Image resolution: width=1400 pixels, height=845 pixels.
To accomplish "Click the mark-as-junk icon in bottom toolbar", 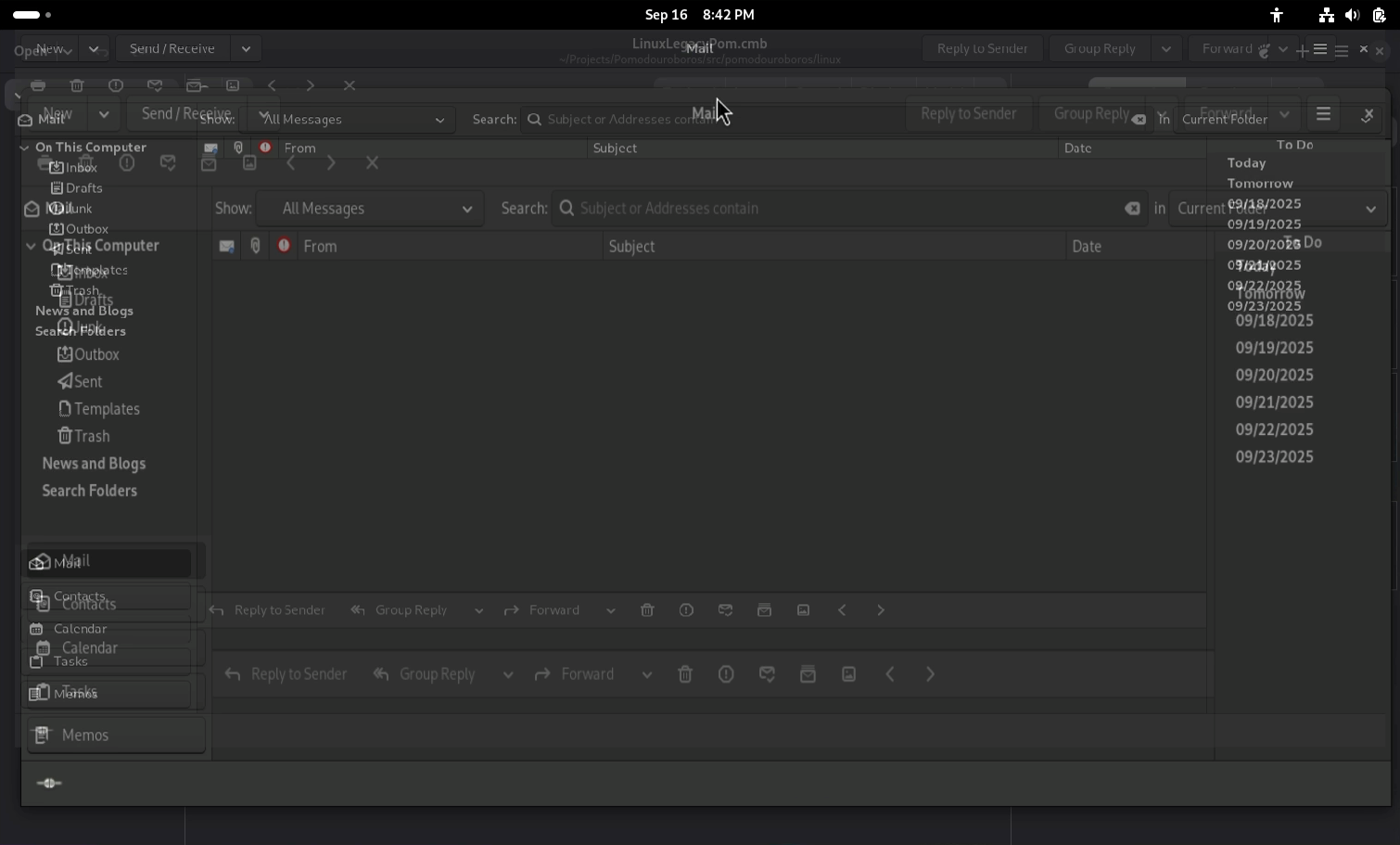I will [726, 674].
